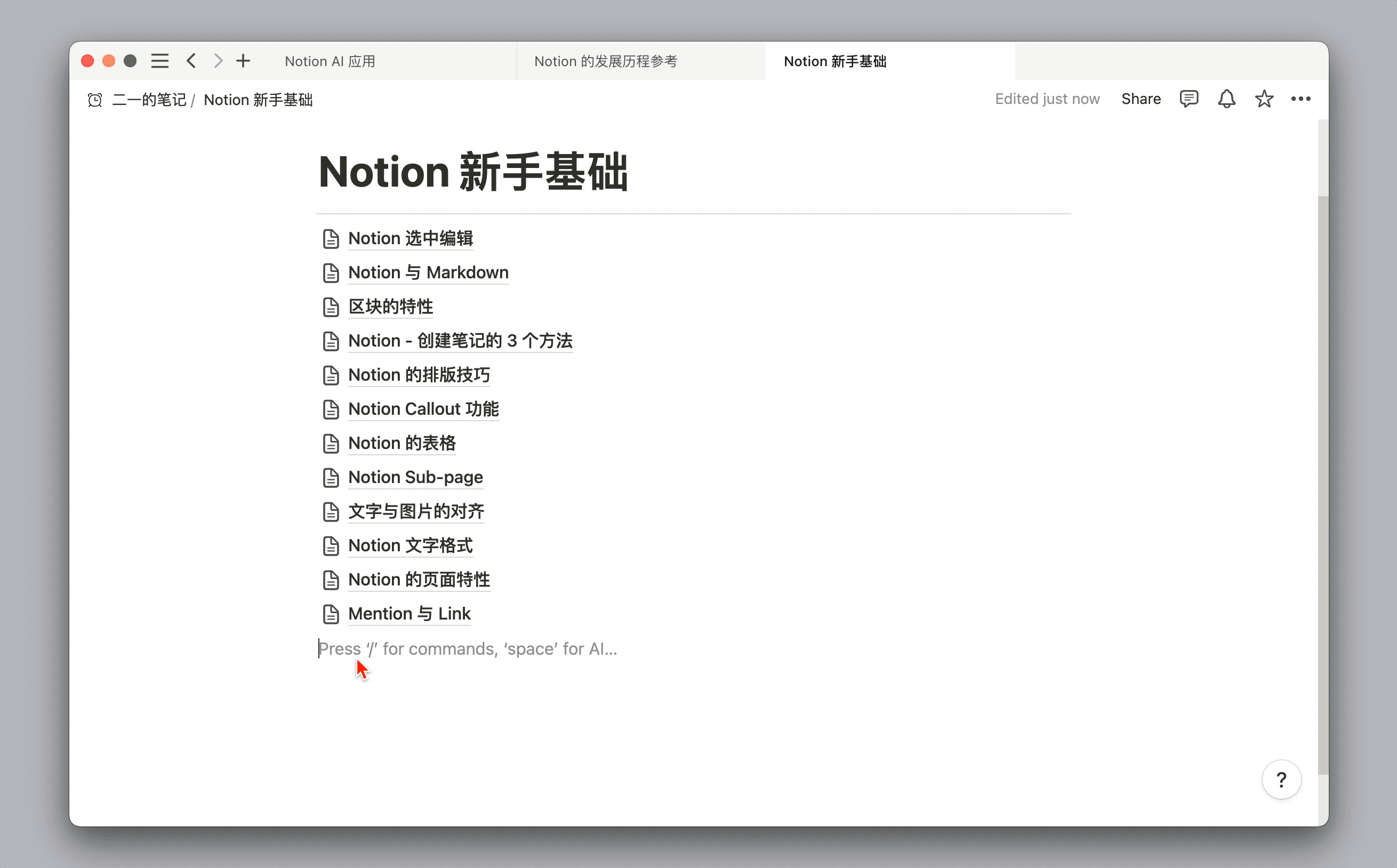Favorite this page with star icon

[1264, 99]
